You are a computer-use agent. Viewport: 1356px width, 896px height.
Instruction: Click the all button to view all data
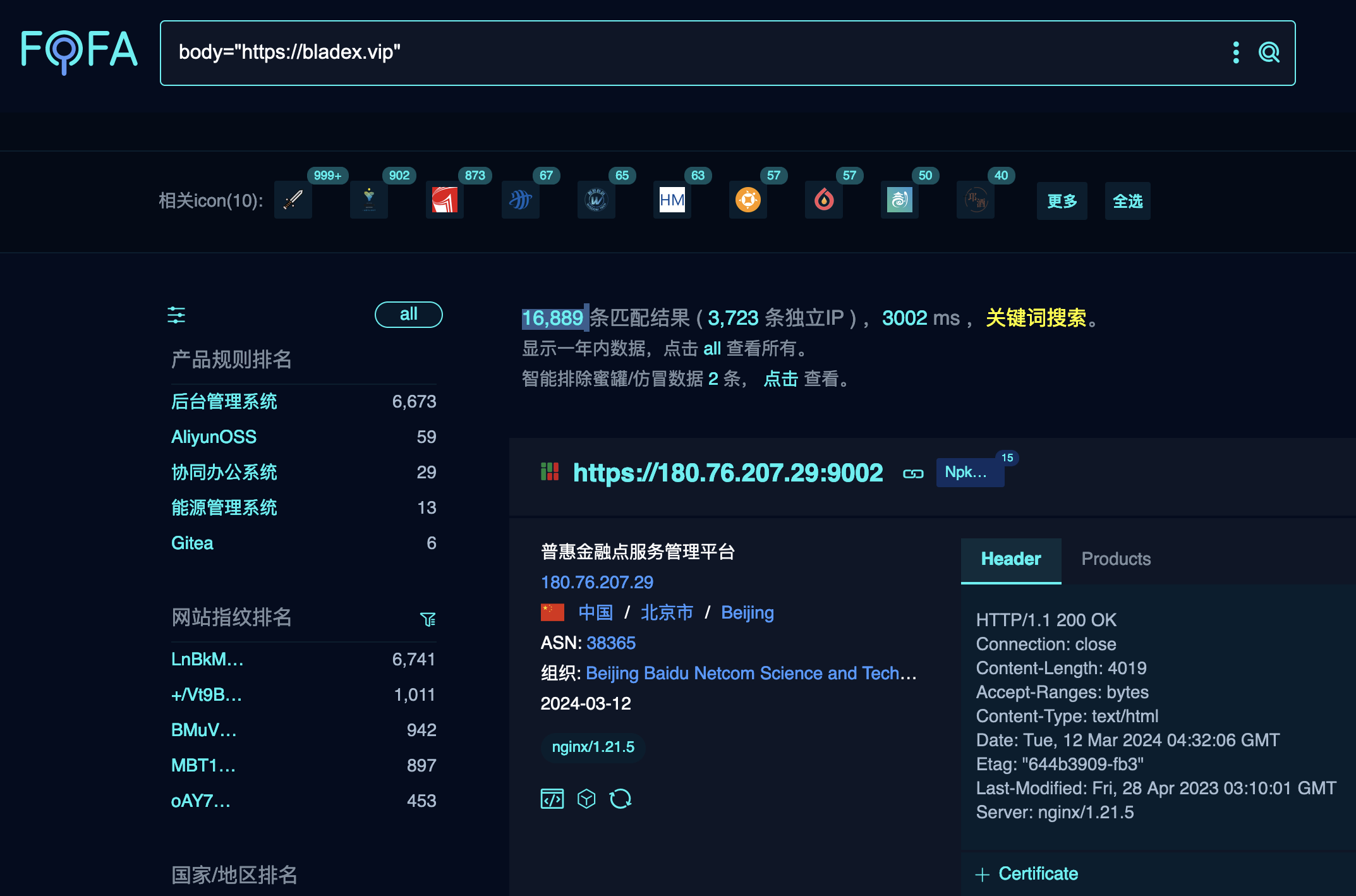408,314
